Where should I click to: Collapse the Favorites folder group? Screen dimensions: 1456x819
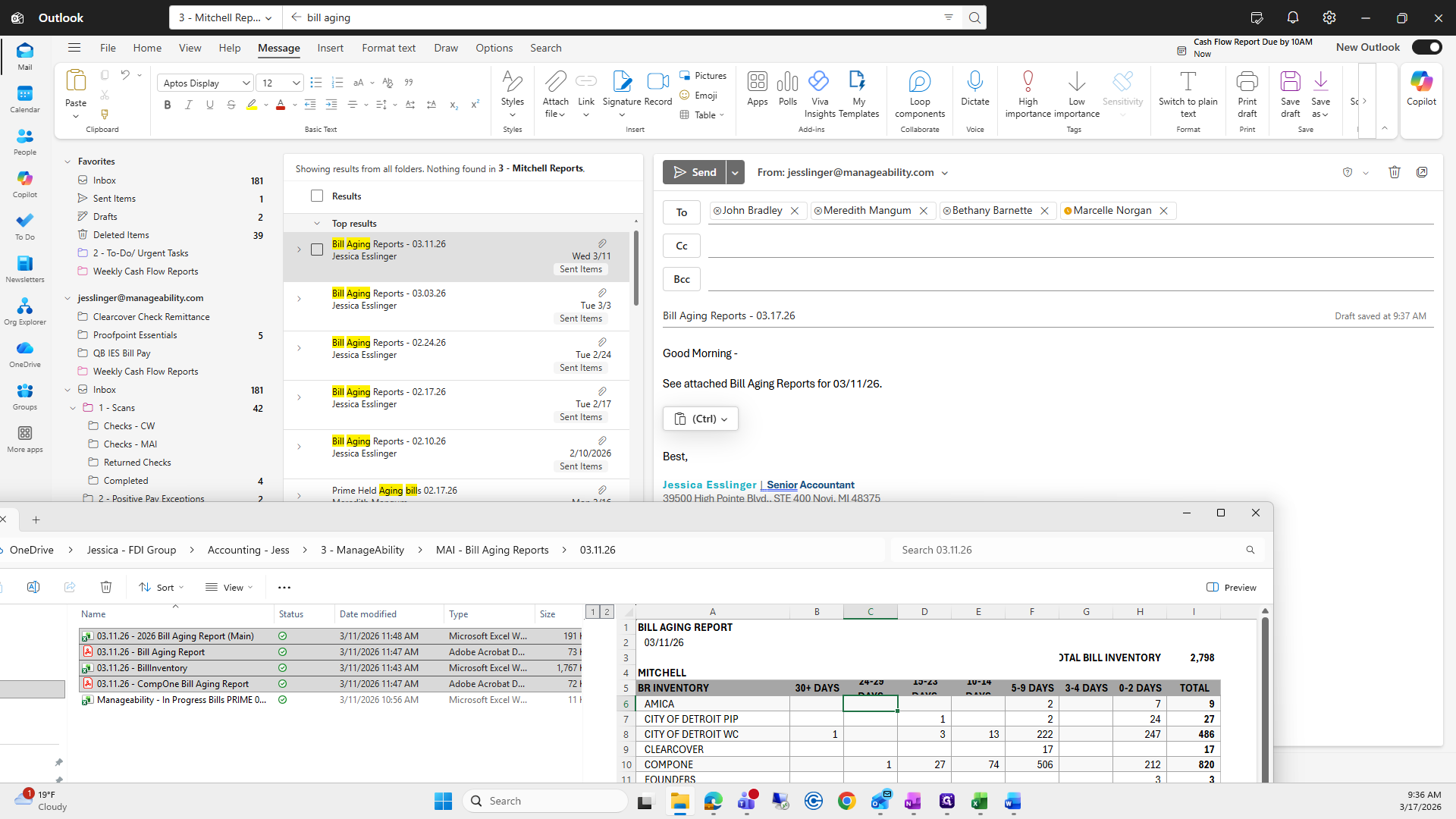pos(67,162)
